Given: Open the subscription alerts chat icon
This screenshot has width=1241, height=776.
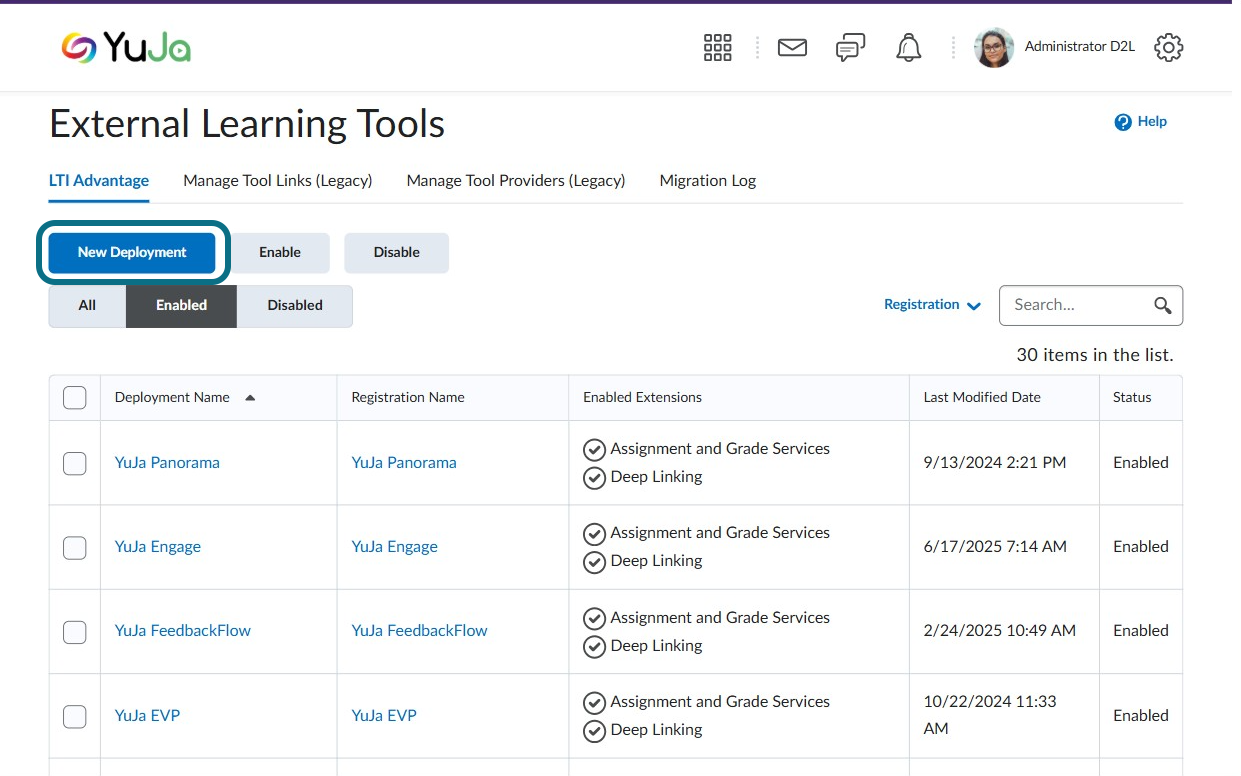Looking at the screenshot, I should (850, 47).
